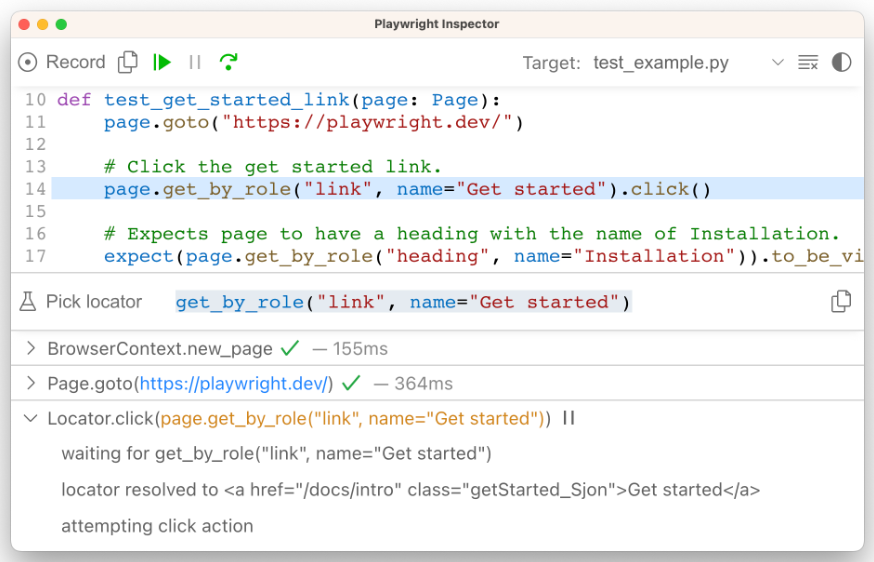This screenshot has height=562, width=874.
Task: Click the green Step over icon
Action: click(x=229, y=62)
